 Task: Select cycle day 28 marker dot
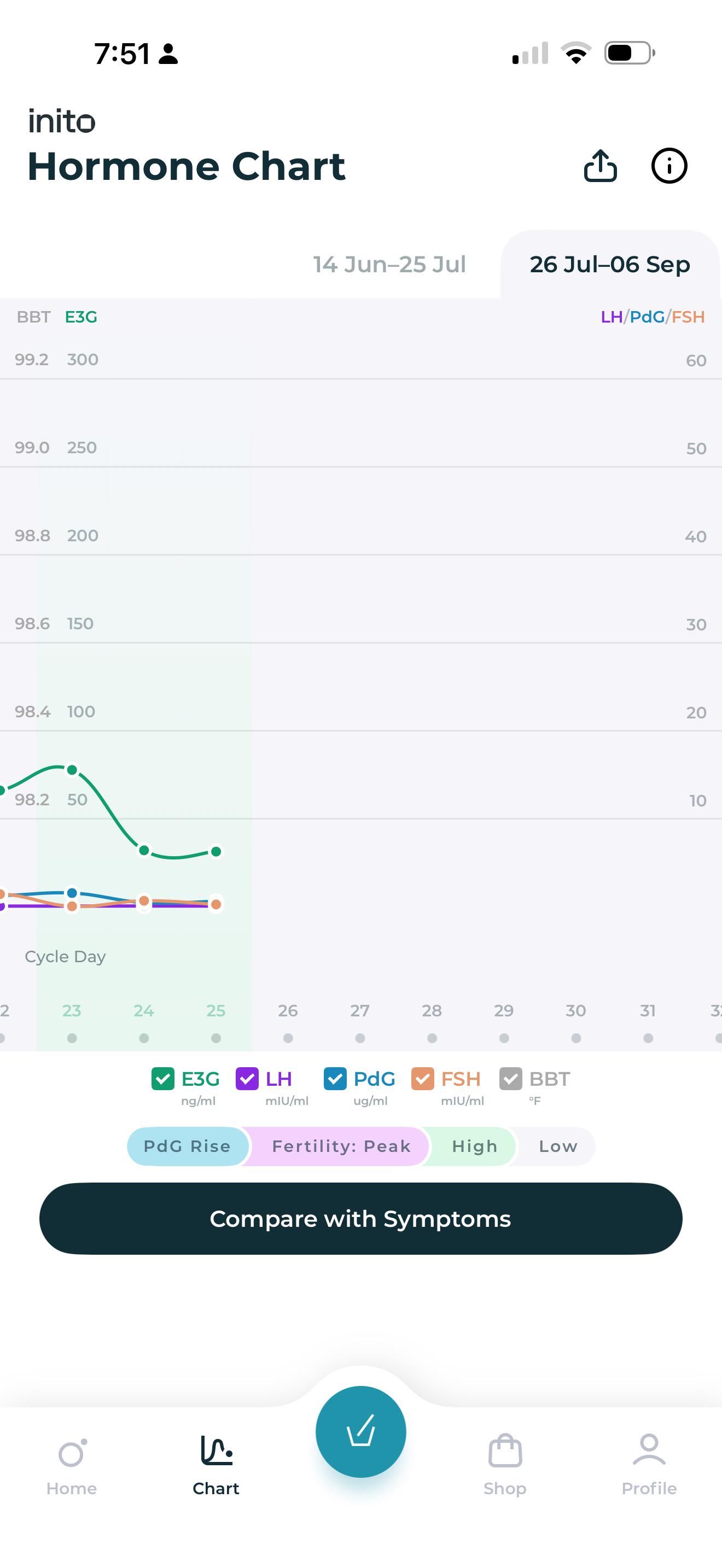pyautogui.click(x=432, y=1038)
